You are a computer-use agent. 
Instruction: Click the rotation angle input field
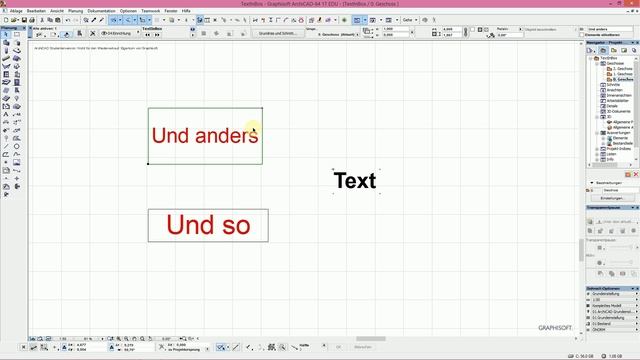coord(509,35)
